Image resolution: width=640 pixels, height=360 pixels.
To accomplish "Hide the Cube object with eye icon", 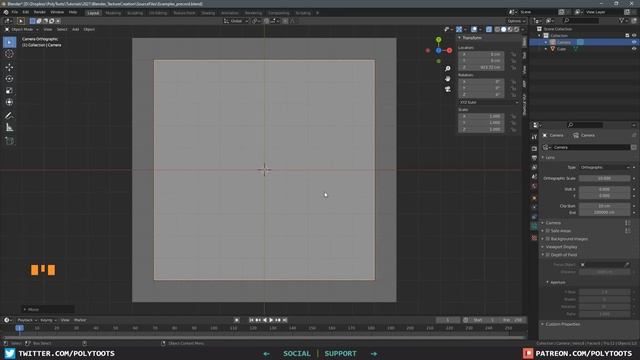I will 634,49.
